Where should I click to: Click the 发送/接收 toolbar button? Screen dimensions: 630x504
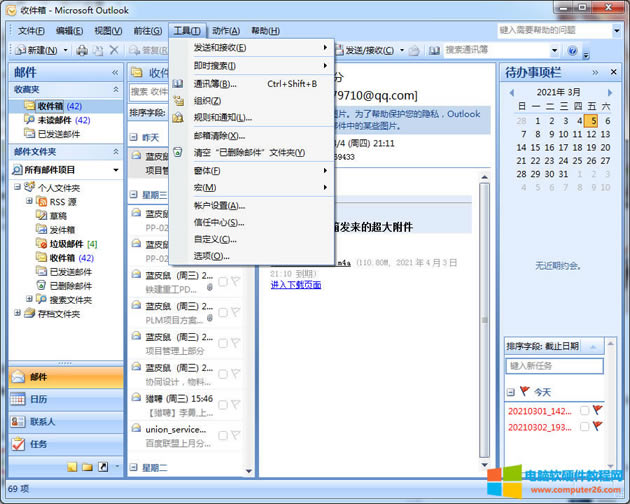pyautogui.click(x=368, y=50)
